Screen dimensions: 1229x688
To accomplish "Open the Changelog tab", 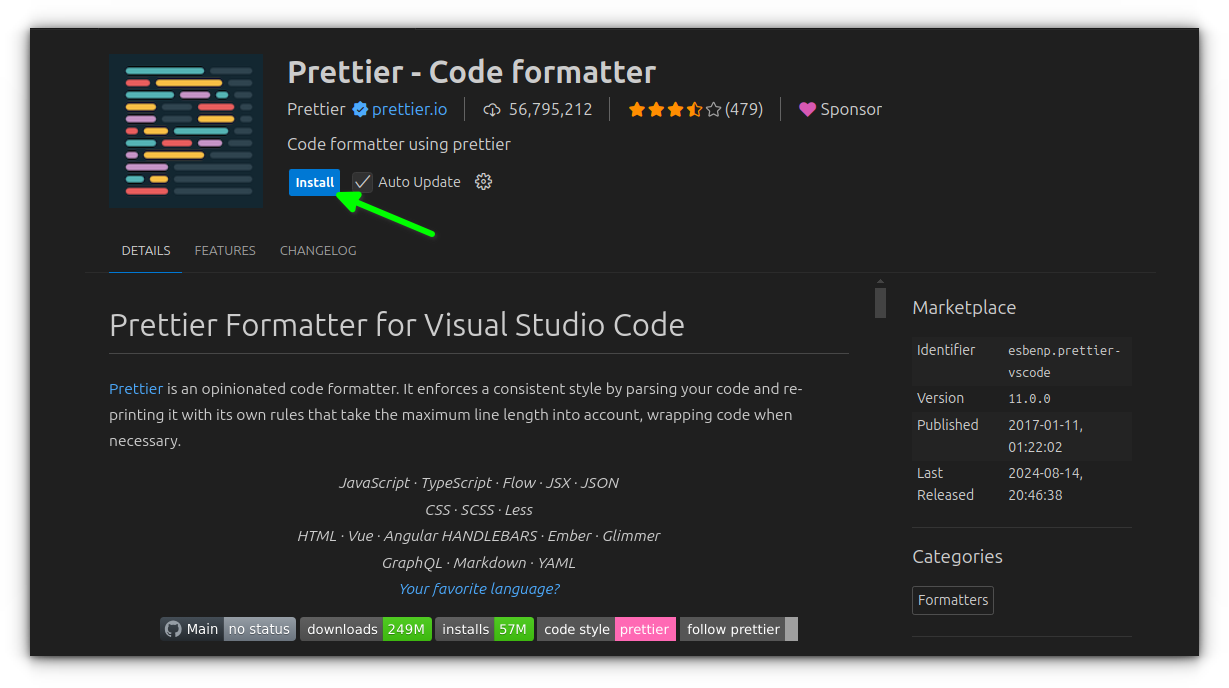I will (318, 251).
